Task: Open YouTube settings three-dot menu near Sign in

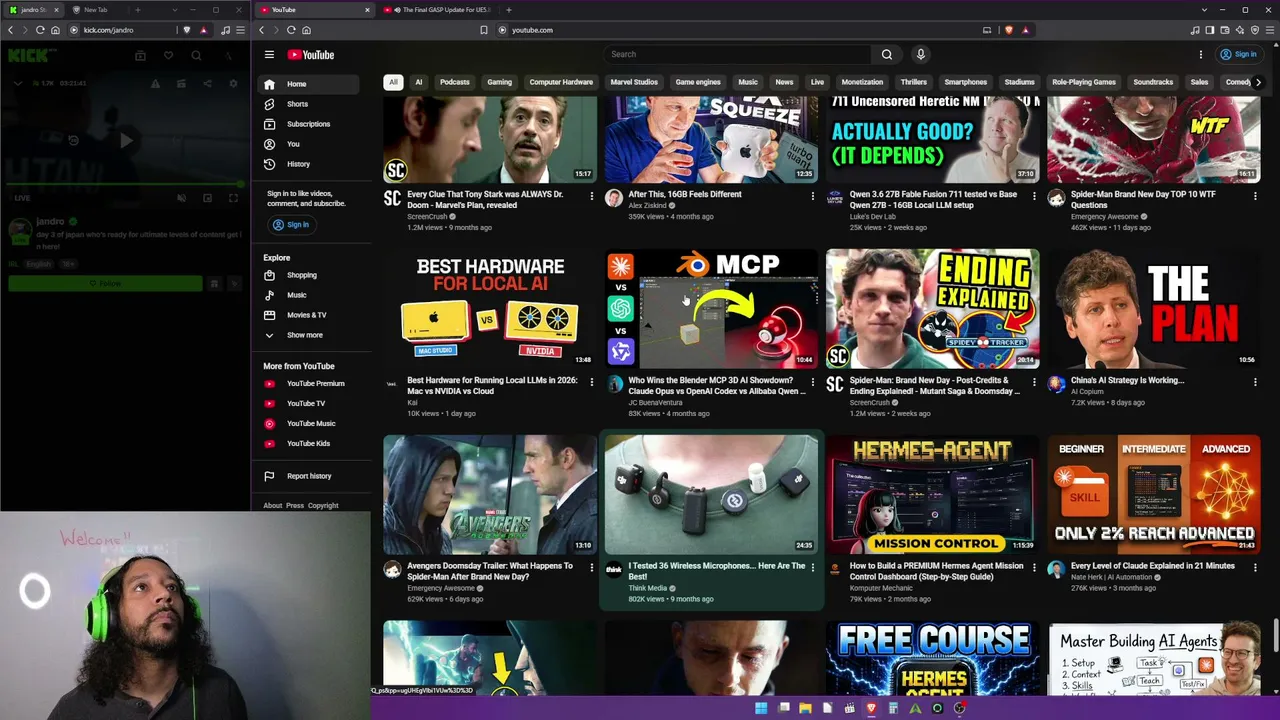Action: [1201, 55]
